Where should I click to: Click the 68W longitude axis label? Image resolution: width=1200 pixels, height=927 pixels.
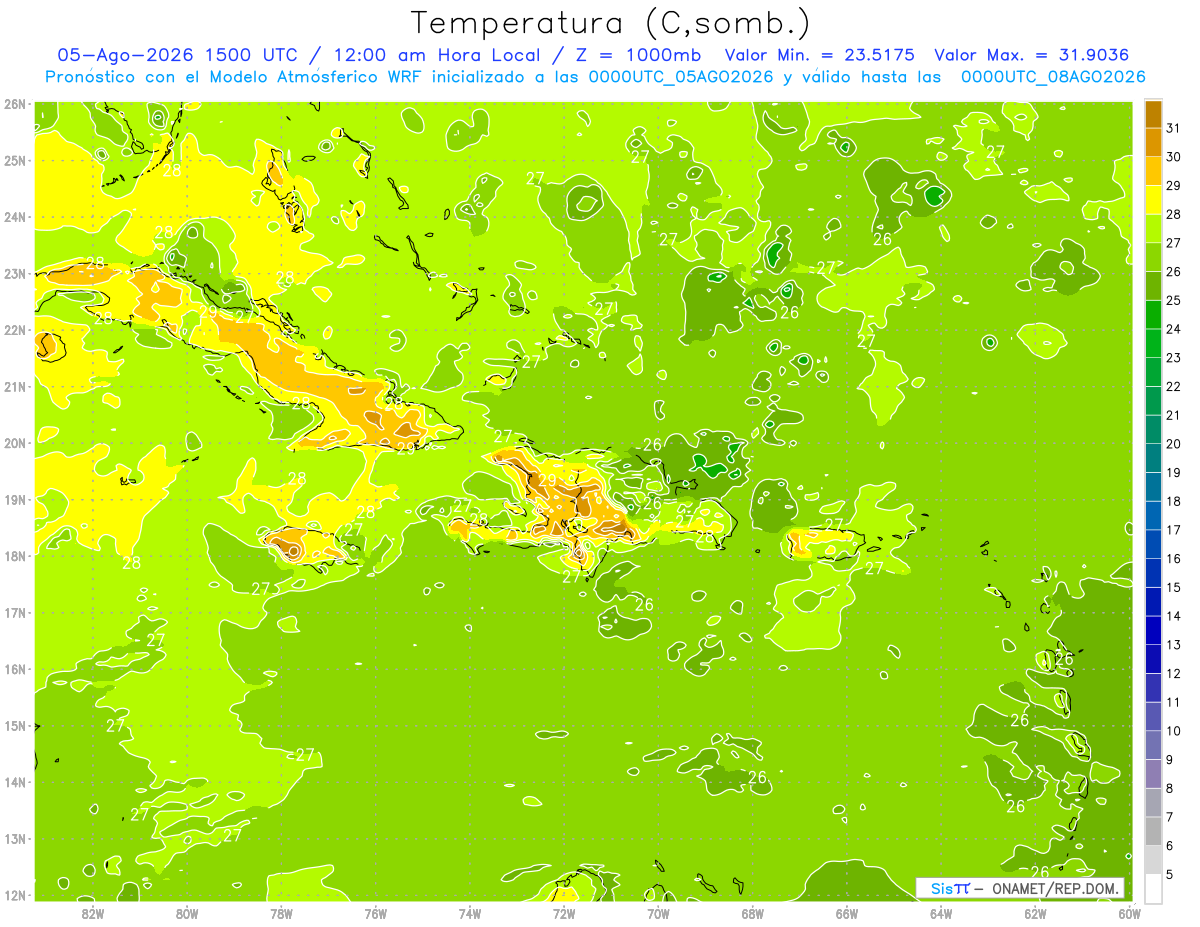pyautogui.click(x=753, y=913)
